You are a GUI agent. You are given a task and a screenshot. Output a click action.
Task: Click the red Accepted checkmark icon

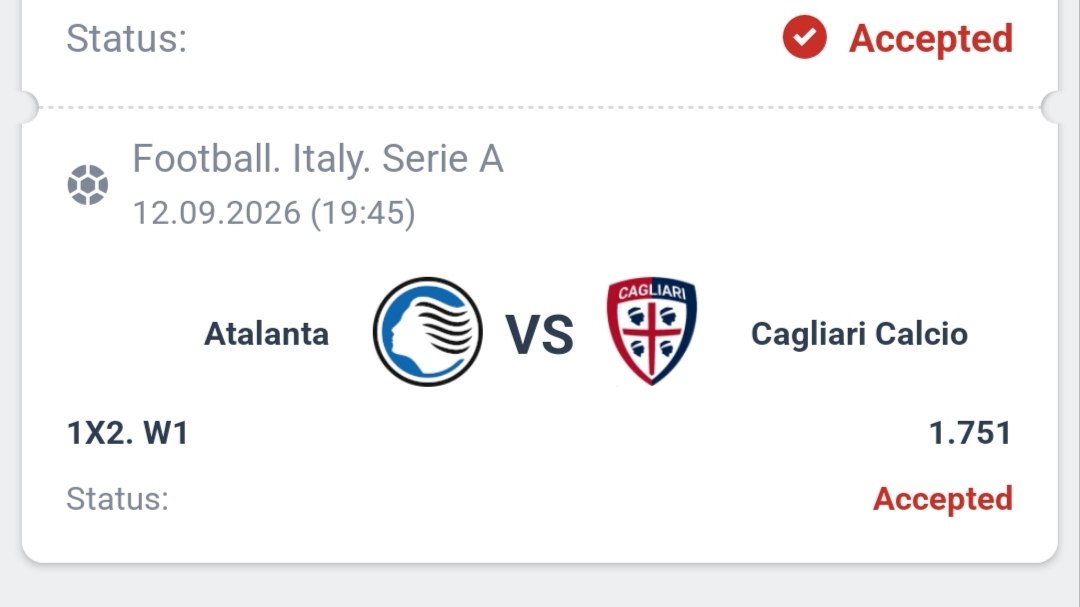click(804, 37)
